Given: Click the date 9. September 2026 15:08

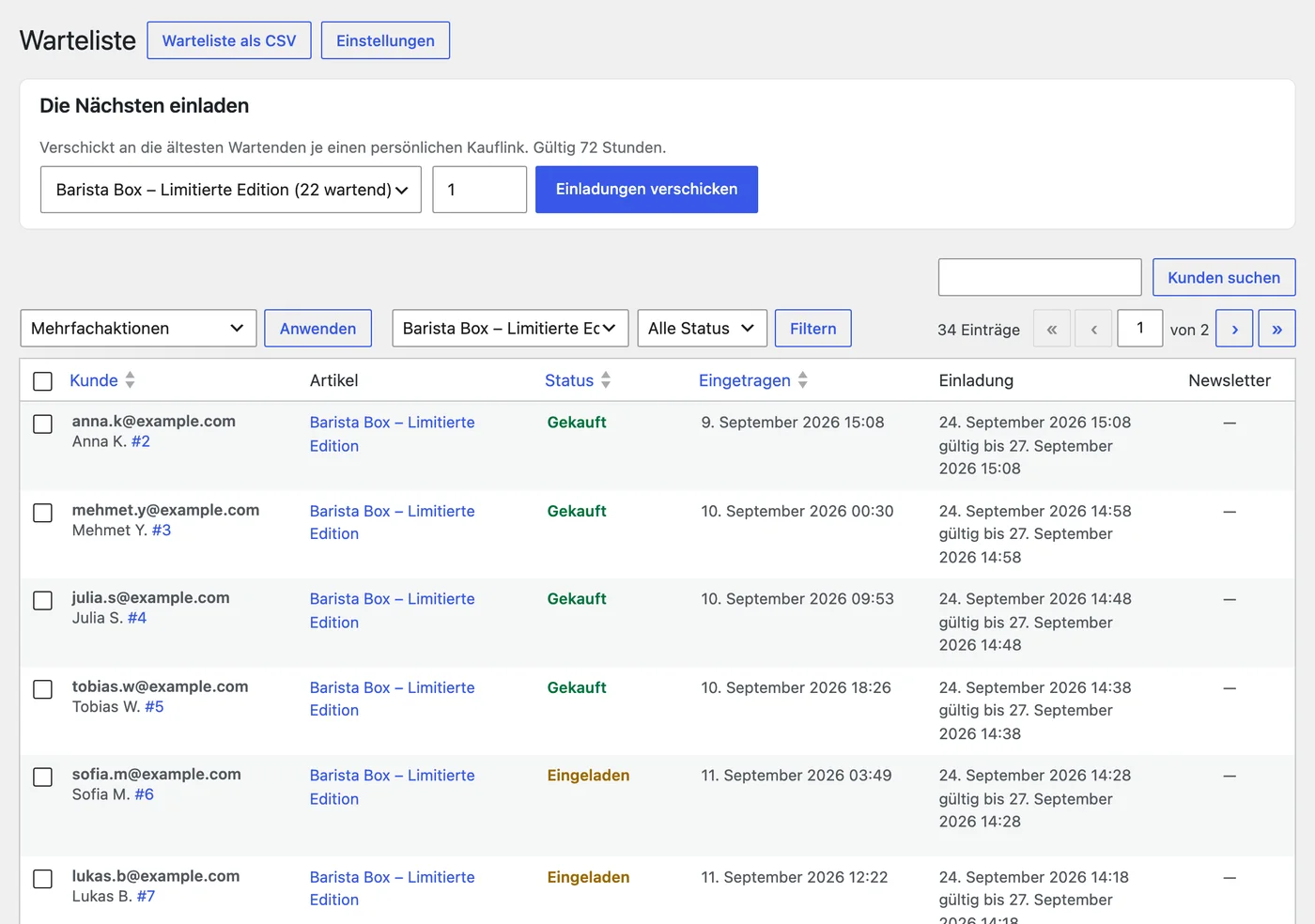Looking at the screenshot, I should (x=793, y=423).
